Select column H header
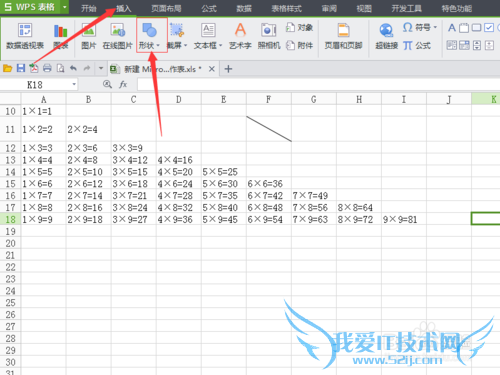The image size is (500, 375). (x=359, y=99)
